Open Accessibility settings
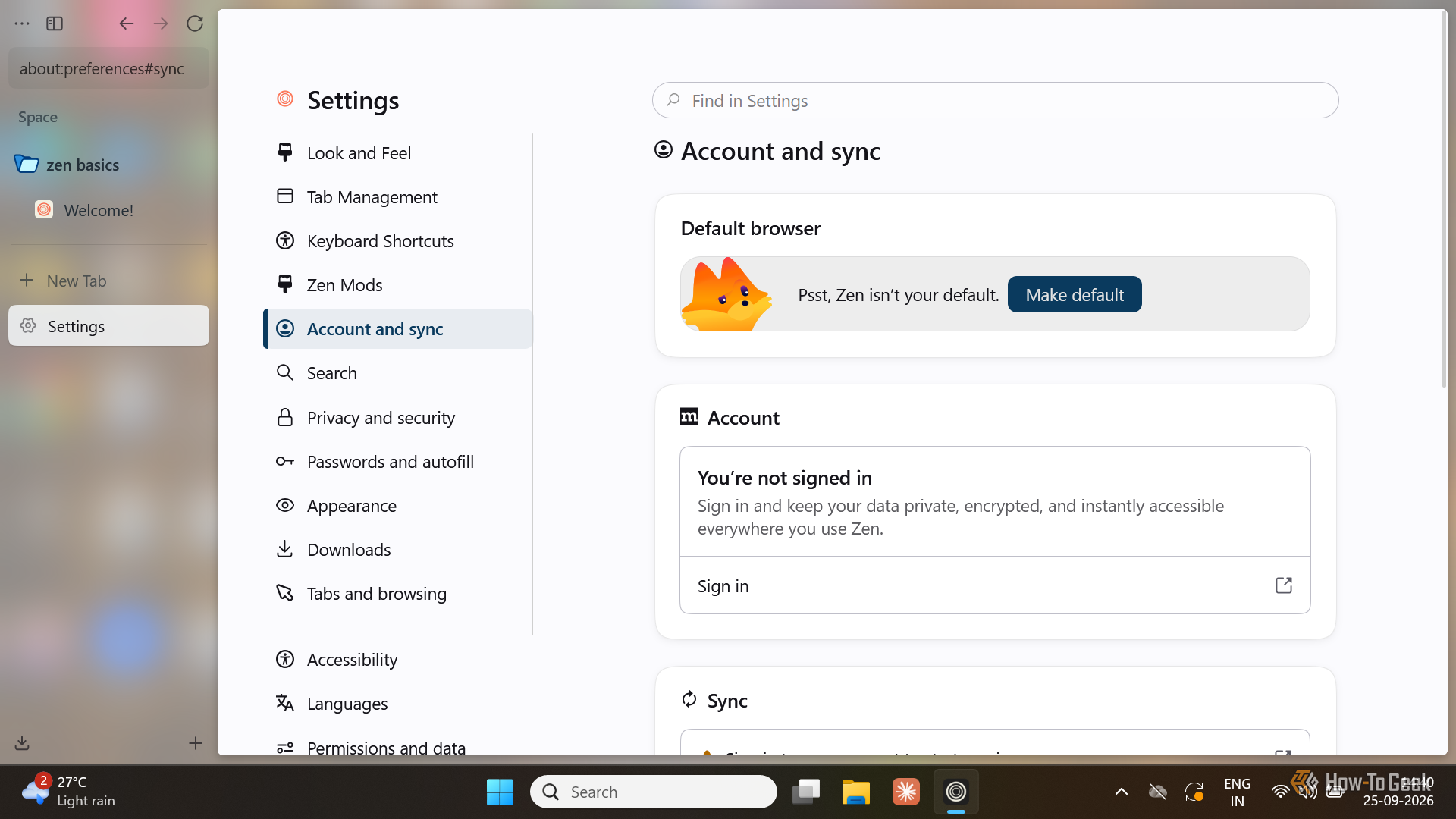 (x=397, y=660)
